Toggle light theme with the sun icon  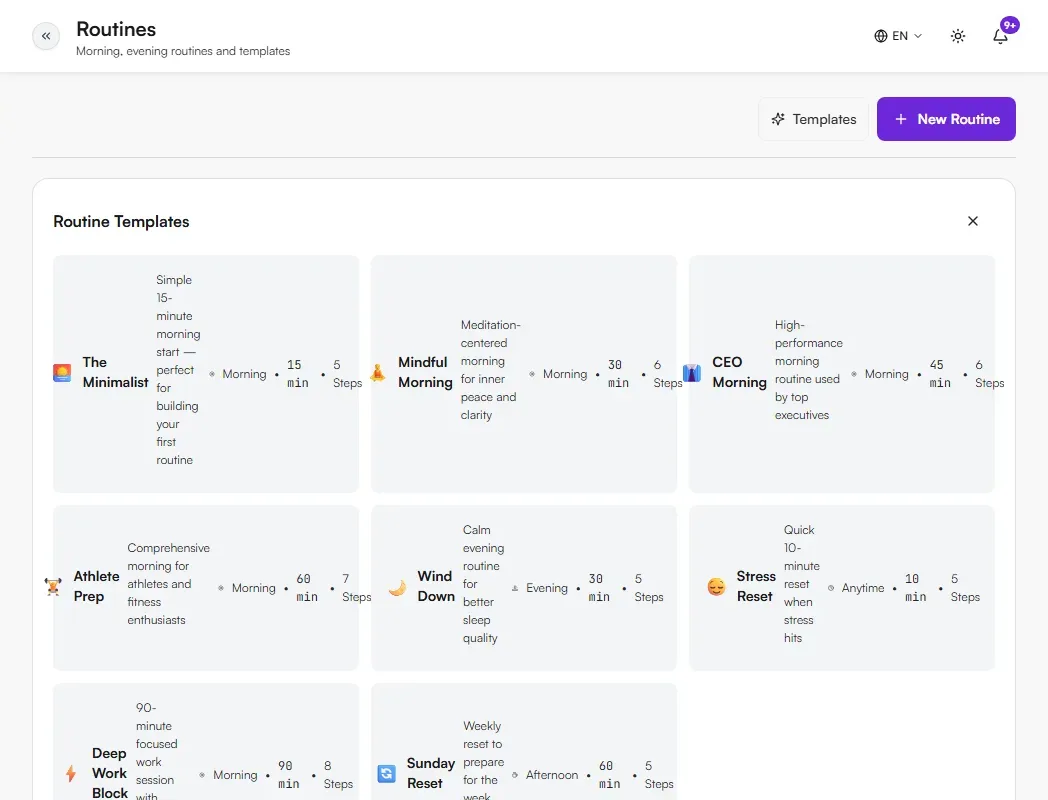[x=958, y=36]
